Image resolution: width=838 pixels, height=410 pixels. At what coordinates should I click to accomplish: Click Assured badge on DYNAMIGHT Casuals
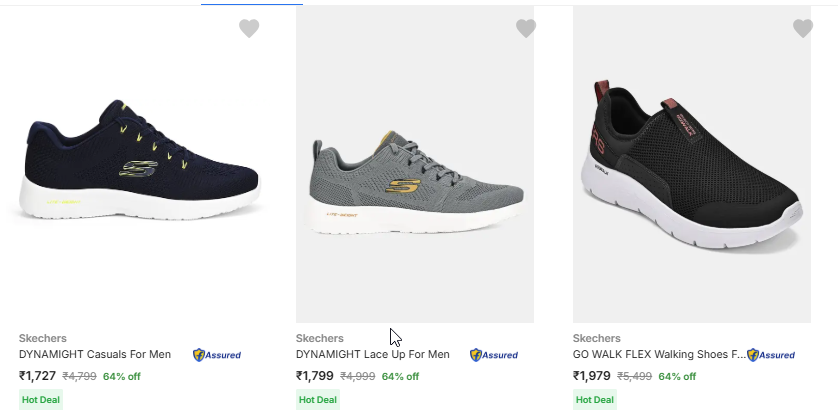217,355
